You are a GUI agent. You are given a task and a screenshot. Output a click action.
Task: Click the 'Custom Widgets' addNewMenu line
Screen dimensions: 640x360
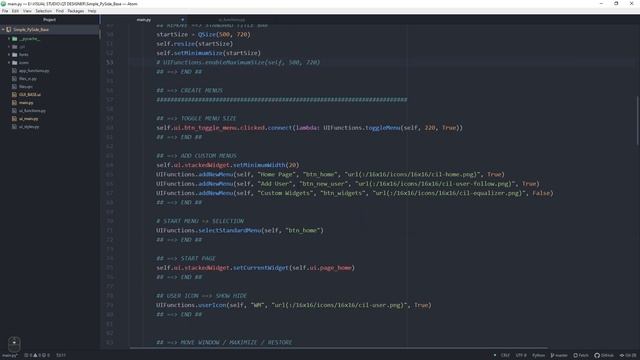coord(354,193)
